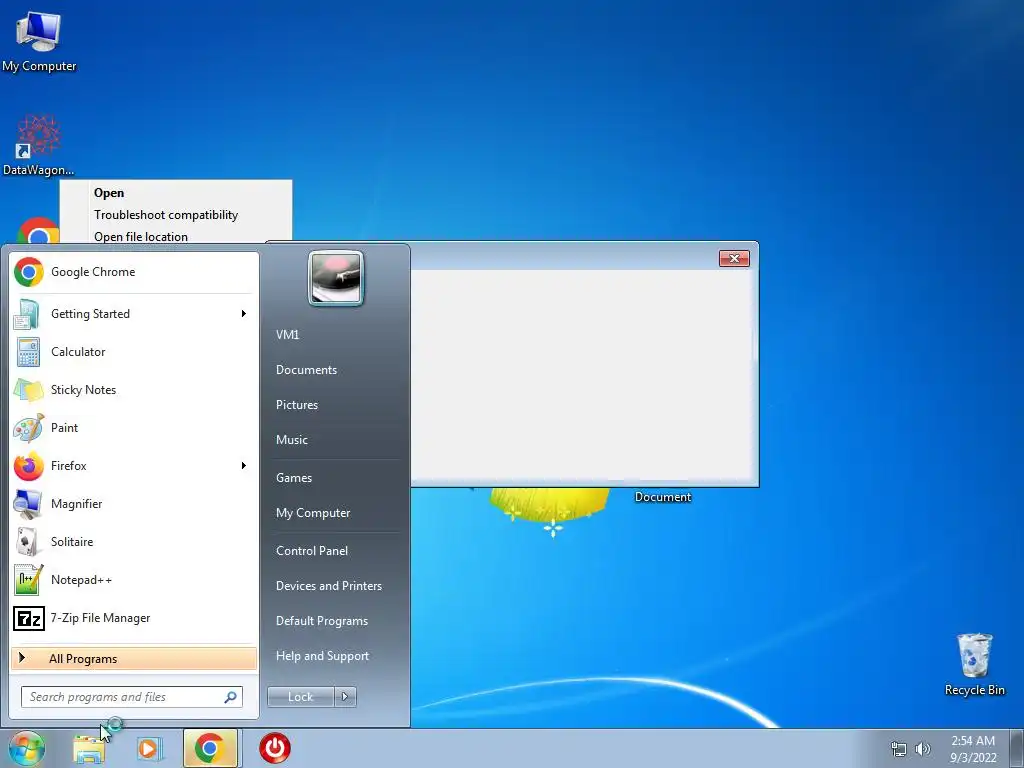This screenshot has width=1024, height=768.
Task: Switch to Chrome in the taskbar
Action: coord(210,748)
